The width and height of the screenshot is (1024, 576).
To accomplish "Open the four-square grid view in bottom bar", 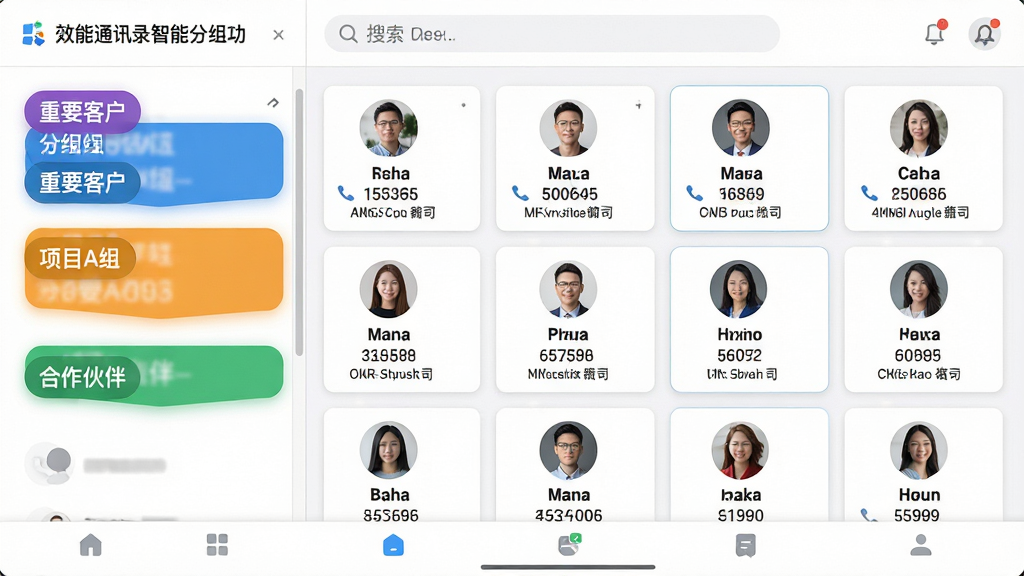I will point(217,545).
